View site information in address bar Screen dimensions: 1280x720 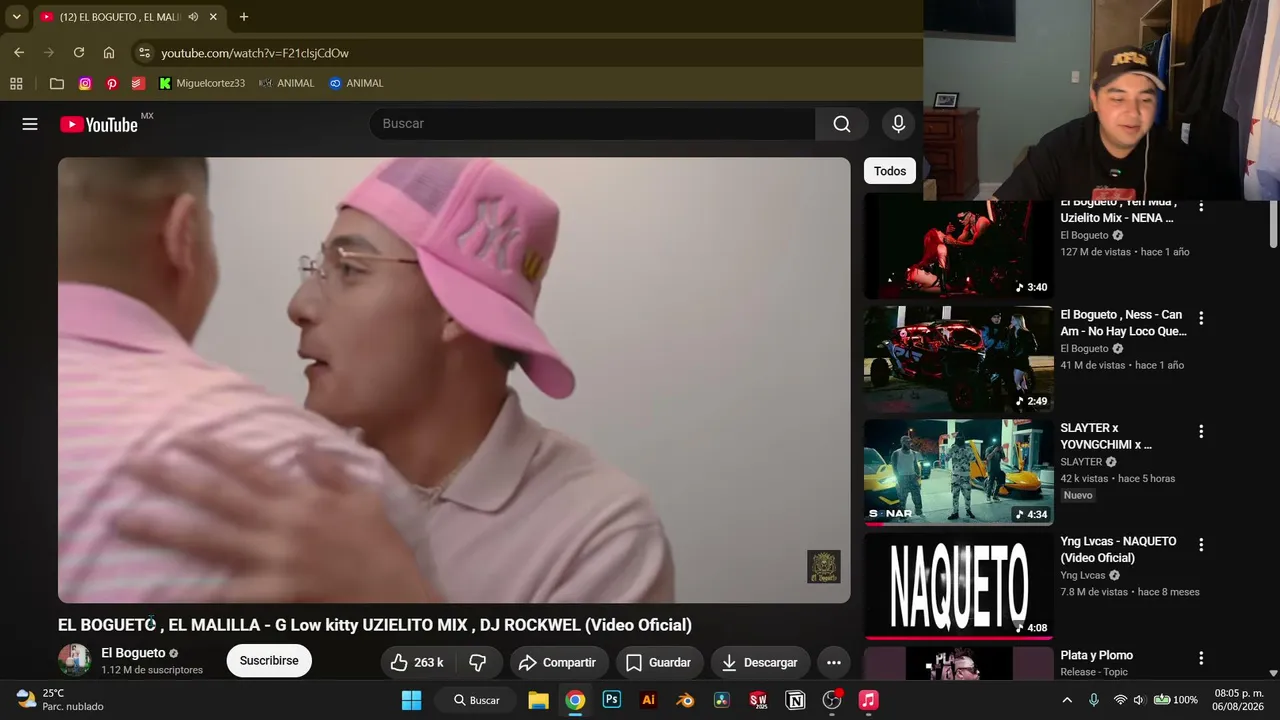(144, 53)
